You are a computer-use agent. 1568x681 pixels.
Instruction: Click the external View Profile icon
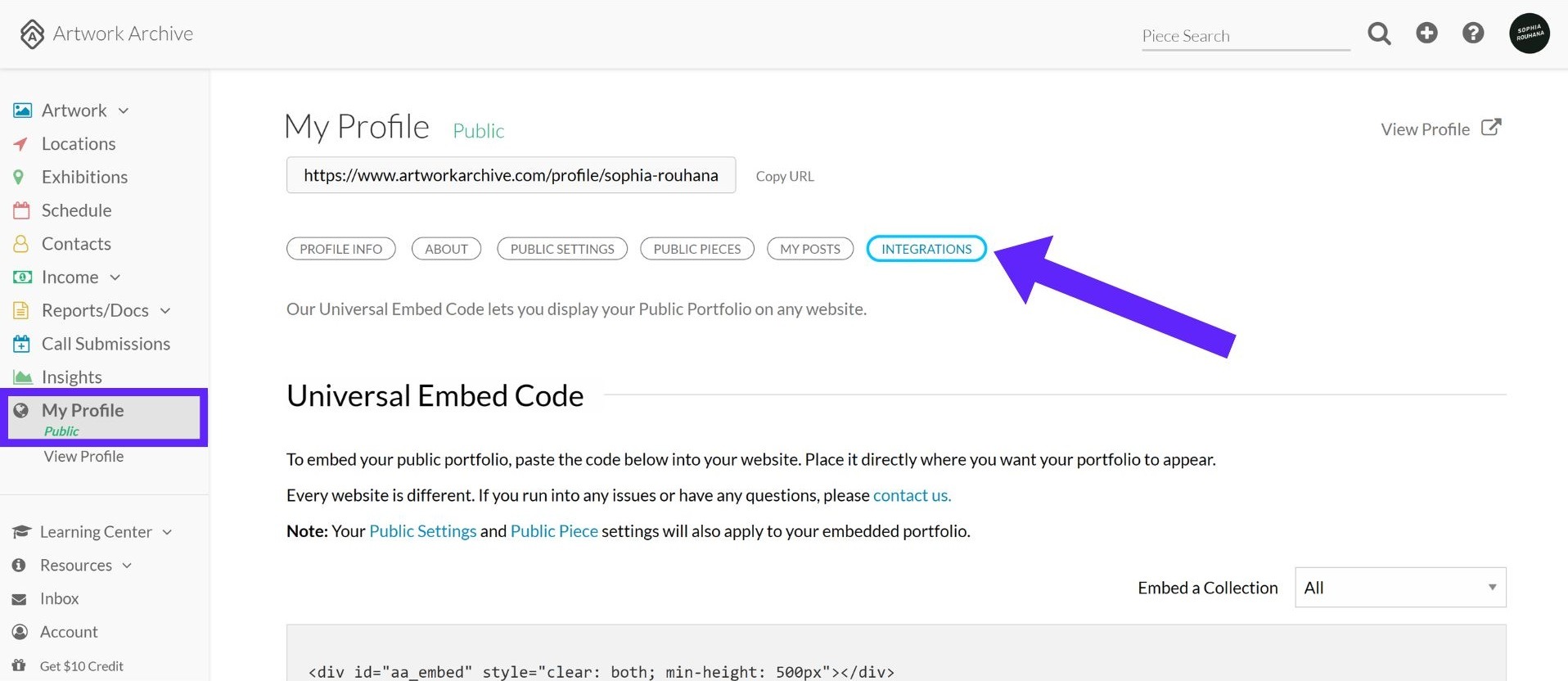pos(1491,128)
